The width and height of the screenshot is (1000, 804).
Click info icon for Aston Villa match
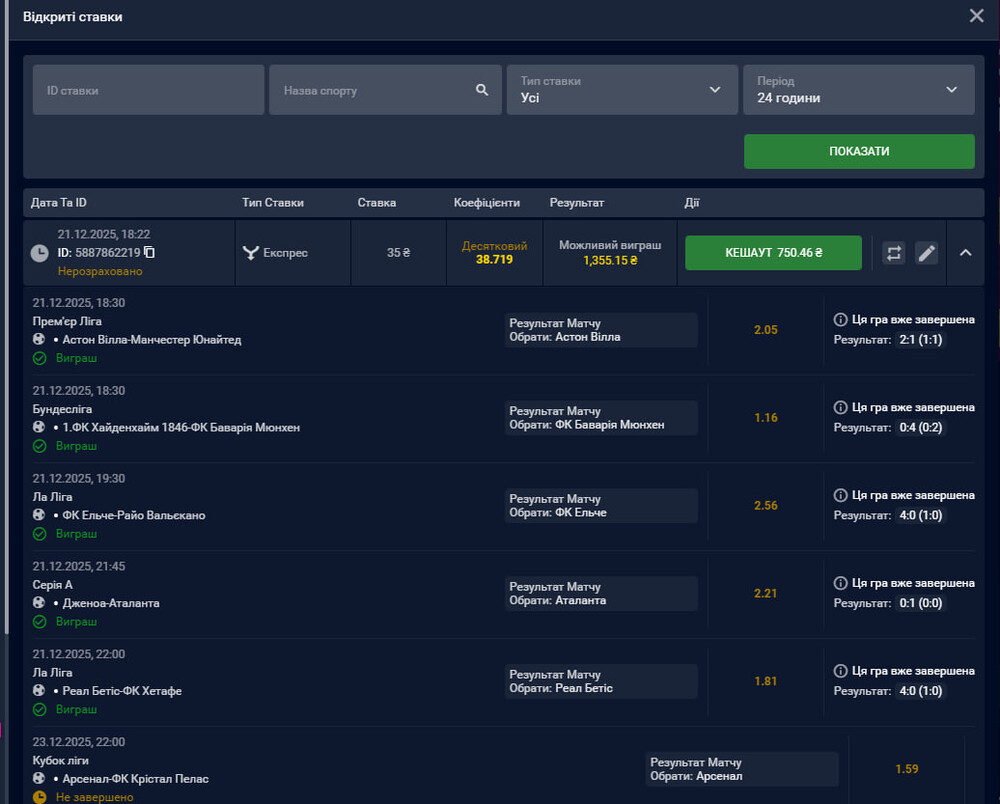(x=840, y=320)
